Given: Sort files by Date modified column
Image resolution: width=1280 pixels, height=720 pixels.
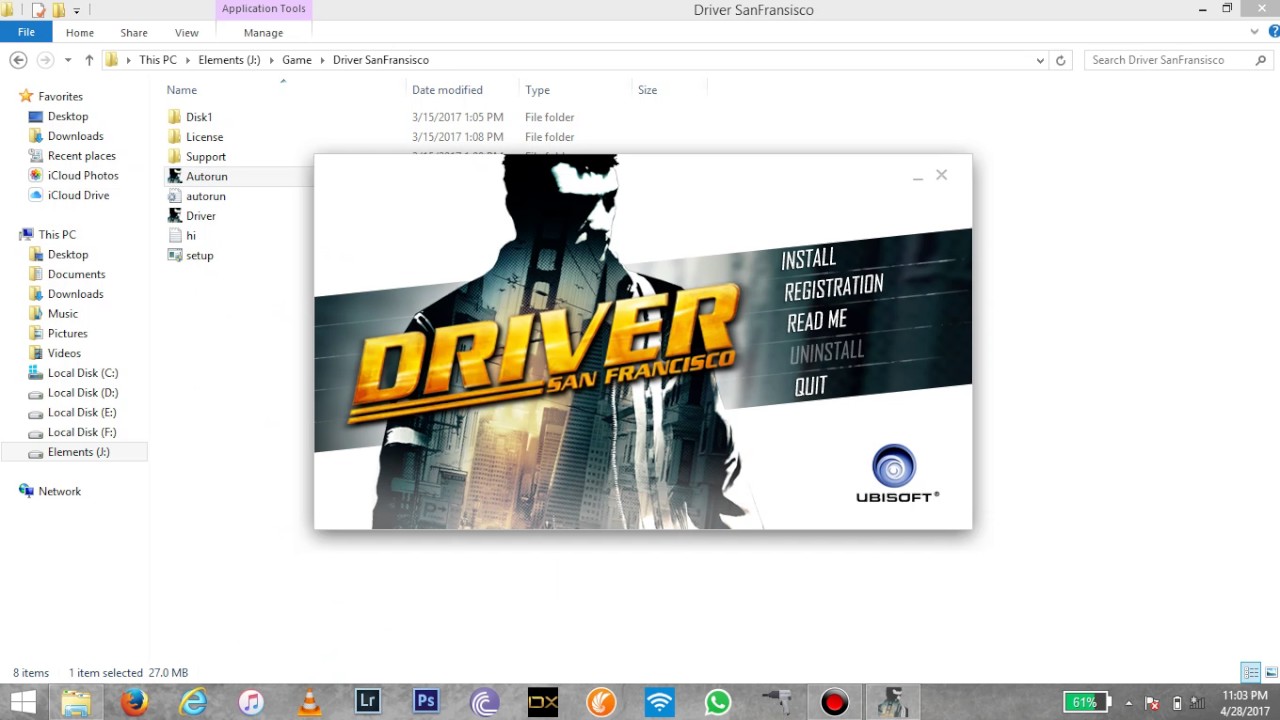Looking at the screenshot, I should [447, 90].
